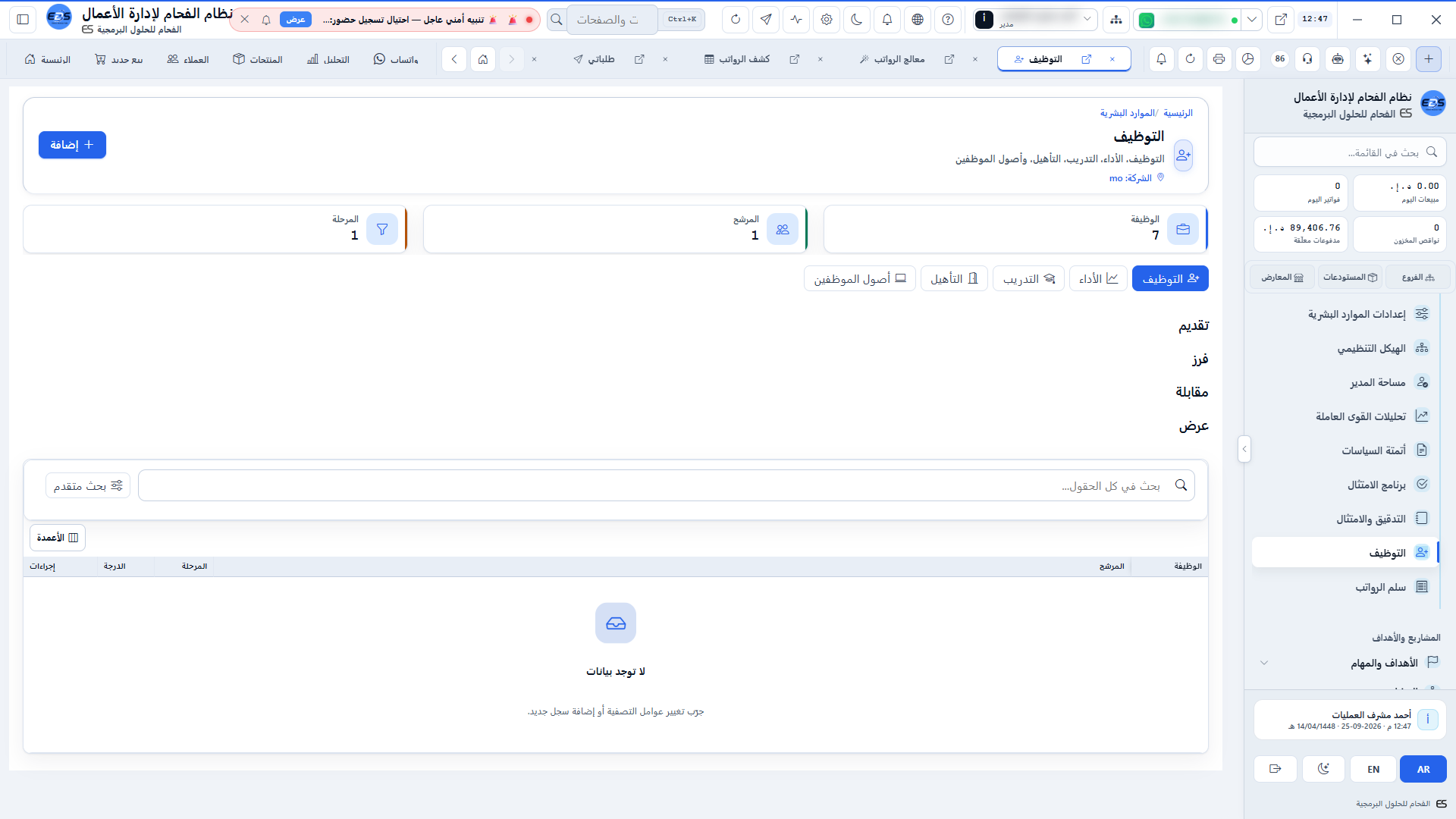Switch language to EN
Viewport: 1456px width, 819px height.
point(1373,769)
